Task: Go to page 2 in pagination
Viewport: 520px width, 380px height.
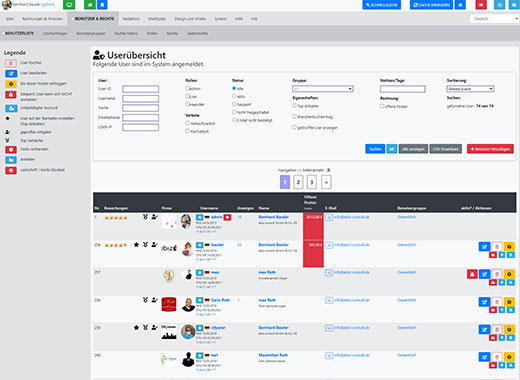Action: (298, 182)
